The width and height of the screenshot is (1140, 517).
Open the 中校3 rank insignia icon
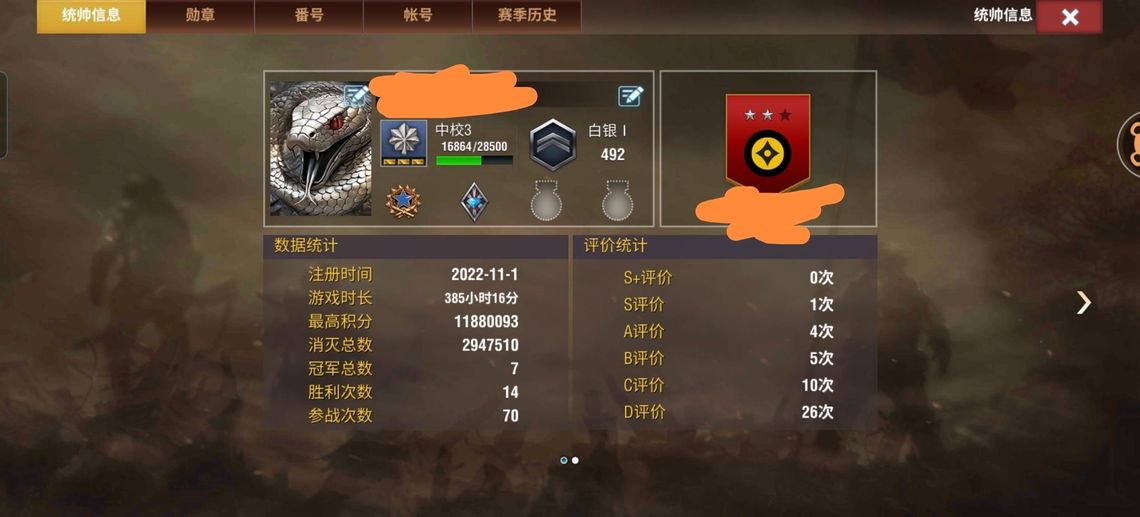point(404,143)
